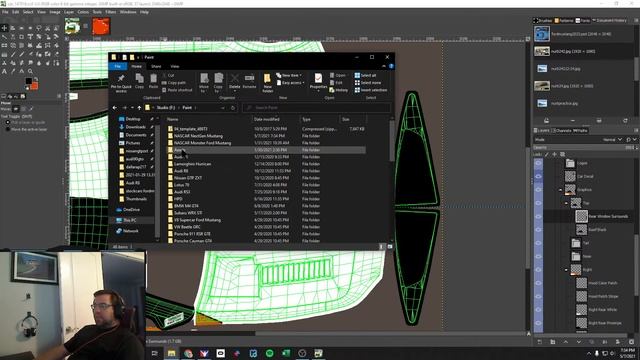Screen dimensions: 640x360
Task: Open File Explorer from the taskbar
Action: coord(171,353)
